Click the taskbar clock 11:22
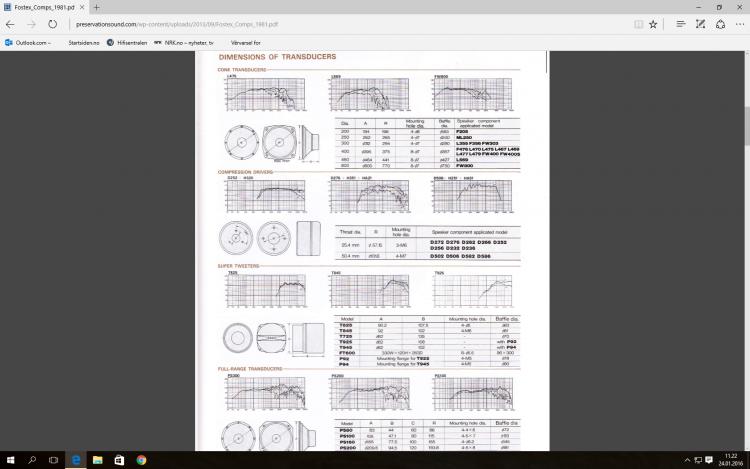 [730, 460]
